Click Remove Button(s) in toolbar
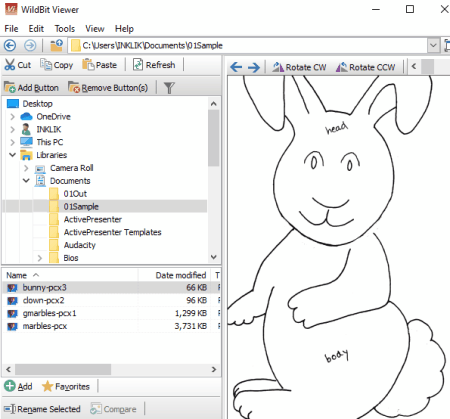 (x=108, y=88)
